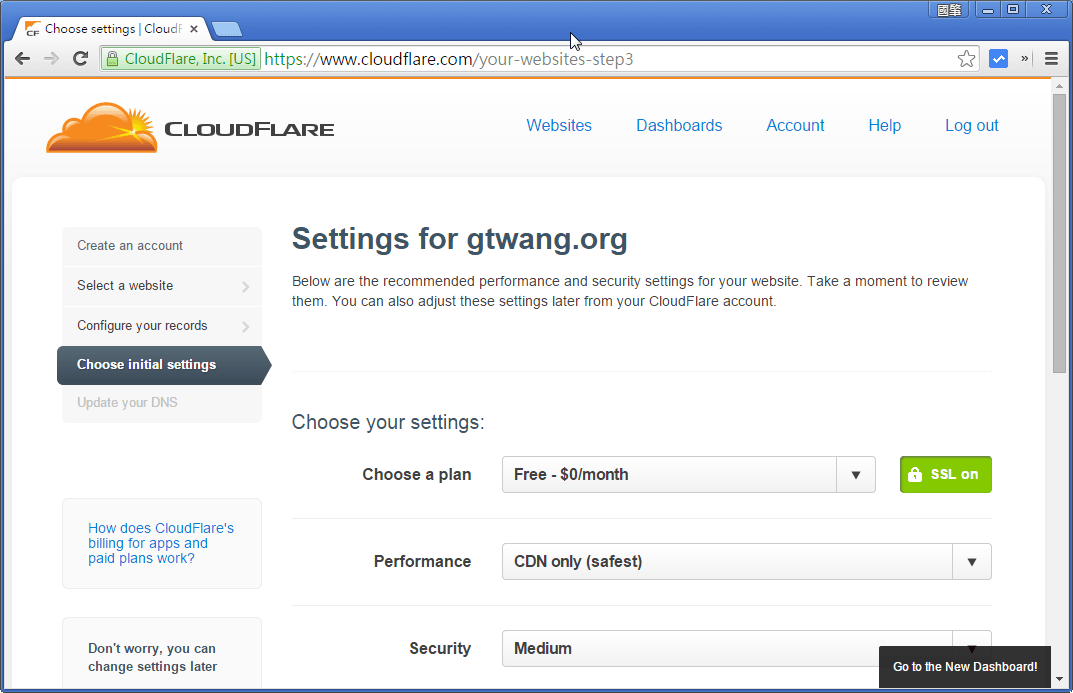Reload the page with the refresh icon
Image resolution: width=1073 pixels, height=693 pixels.
pyautogui.click(x=80, y=58)
